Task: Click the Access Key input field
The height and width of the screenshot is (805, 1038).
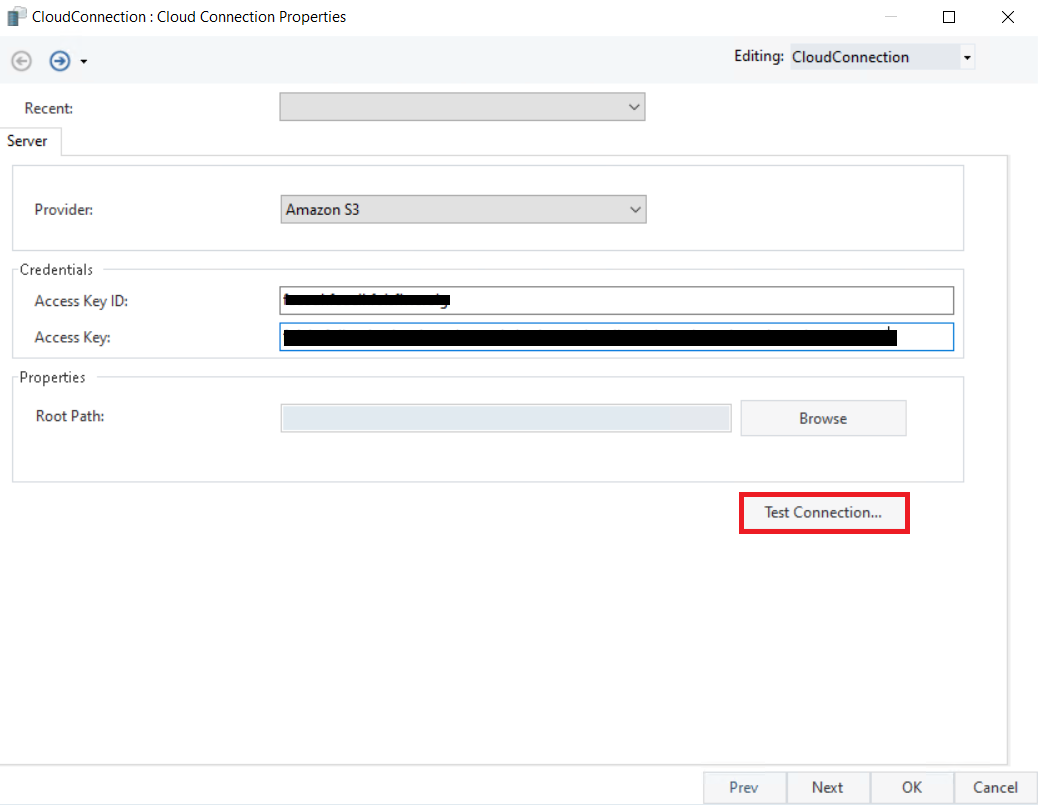Action: [616, 337]
